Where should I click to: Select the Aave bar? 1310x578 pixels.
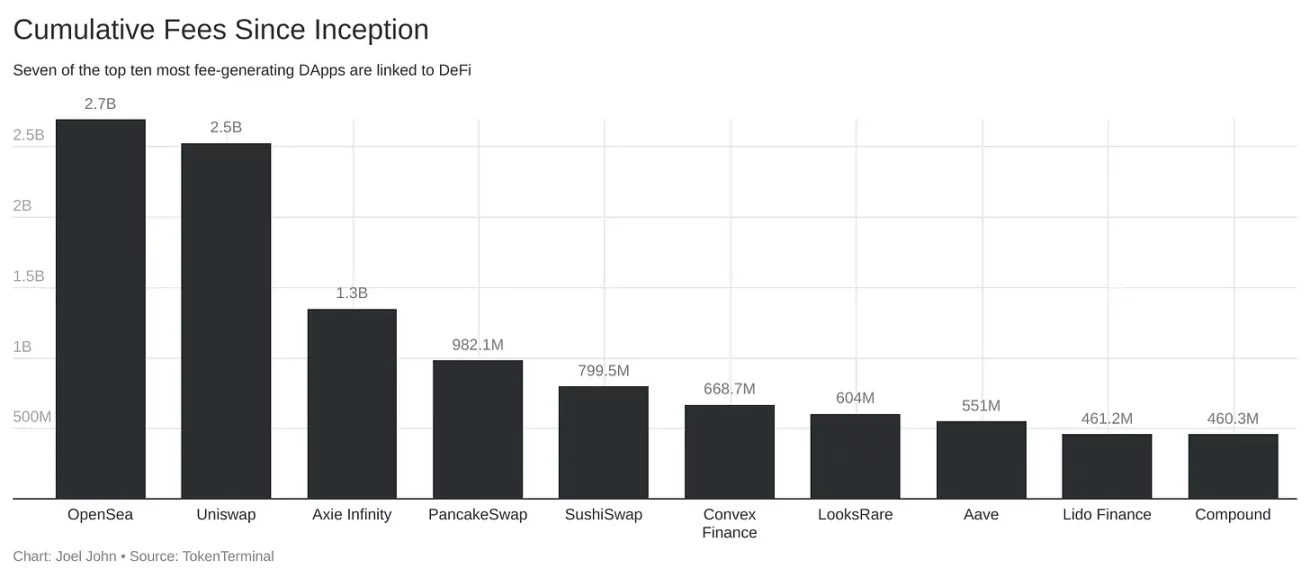click(981, 460)
